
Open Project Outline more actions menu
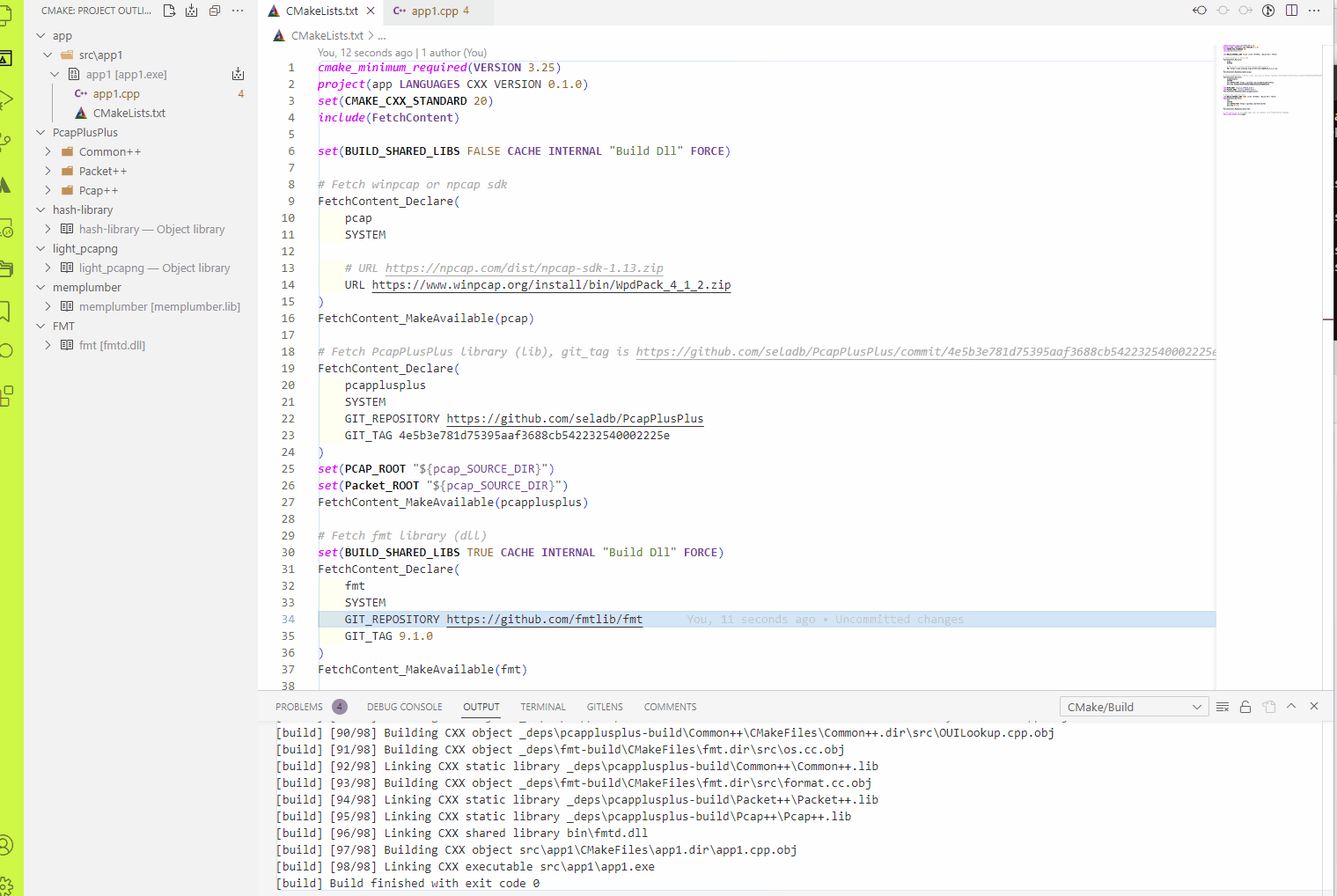tap(238, 11)
